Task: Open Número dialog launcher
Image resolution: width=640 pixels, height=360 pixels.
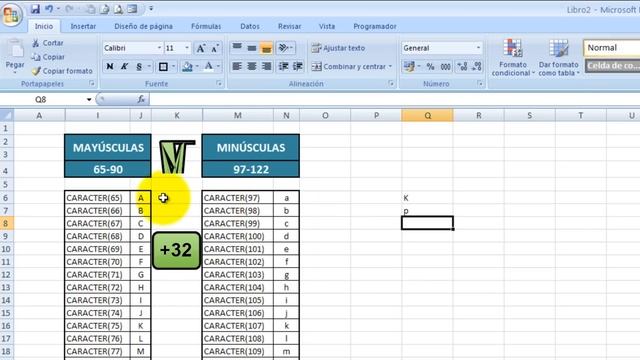Action: [480, 84]
